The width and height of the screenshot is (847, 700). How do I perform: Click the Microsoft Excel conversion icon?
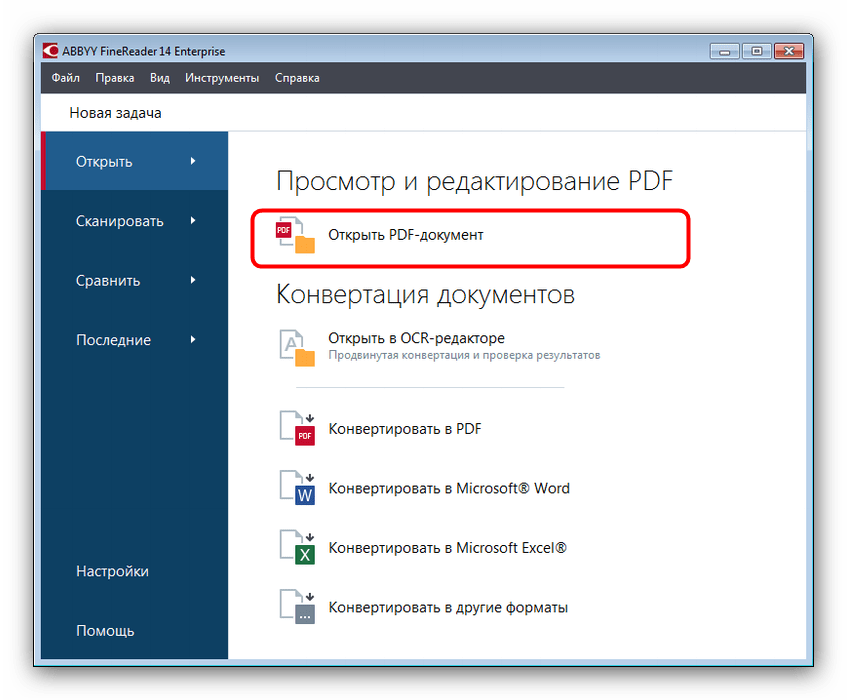tap(296, 548)
